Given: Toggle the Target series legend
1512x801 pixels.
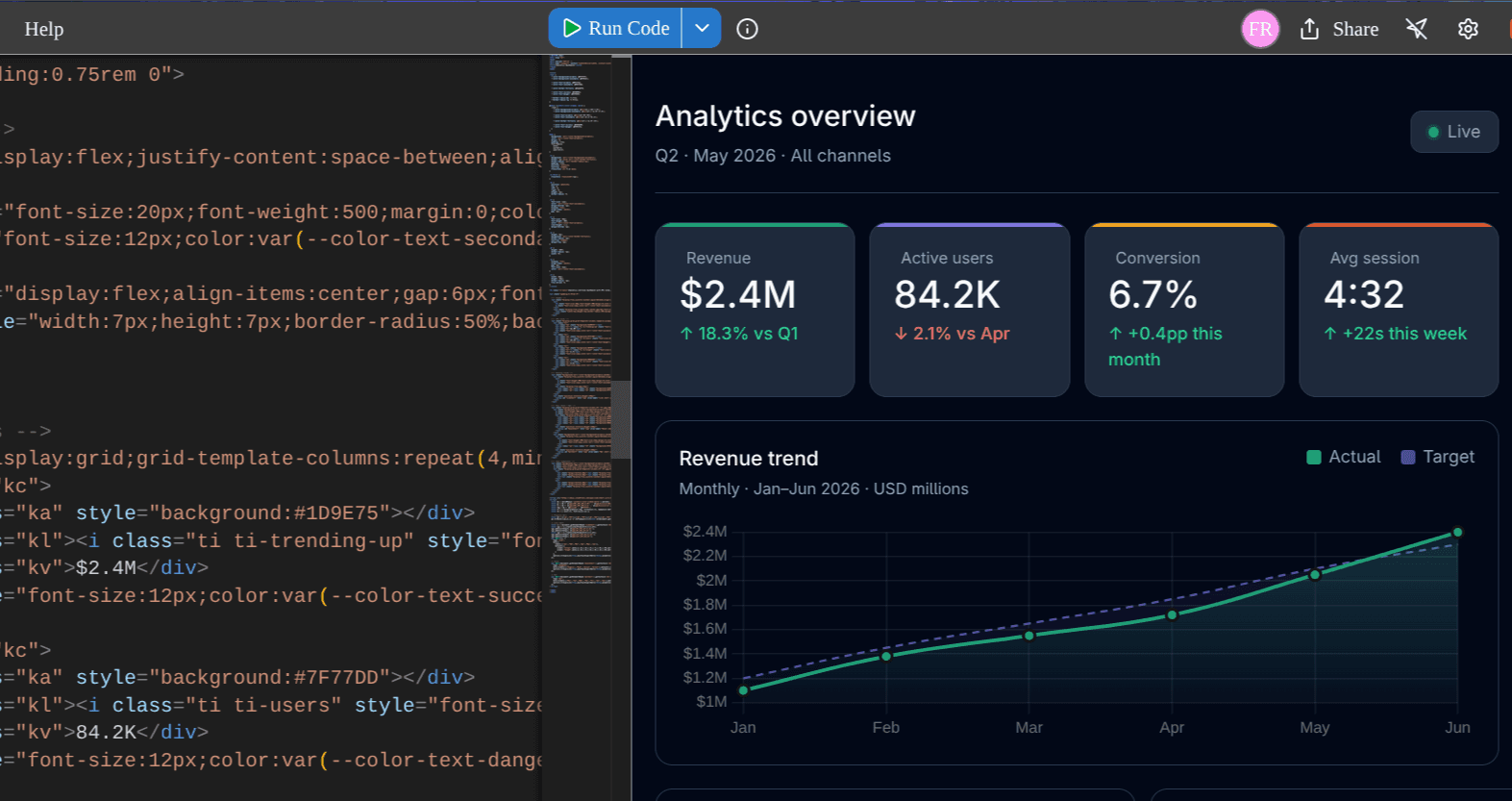Looking at the screenshot, I should pyautogui.click(x=1438, y=457).
